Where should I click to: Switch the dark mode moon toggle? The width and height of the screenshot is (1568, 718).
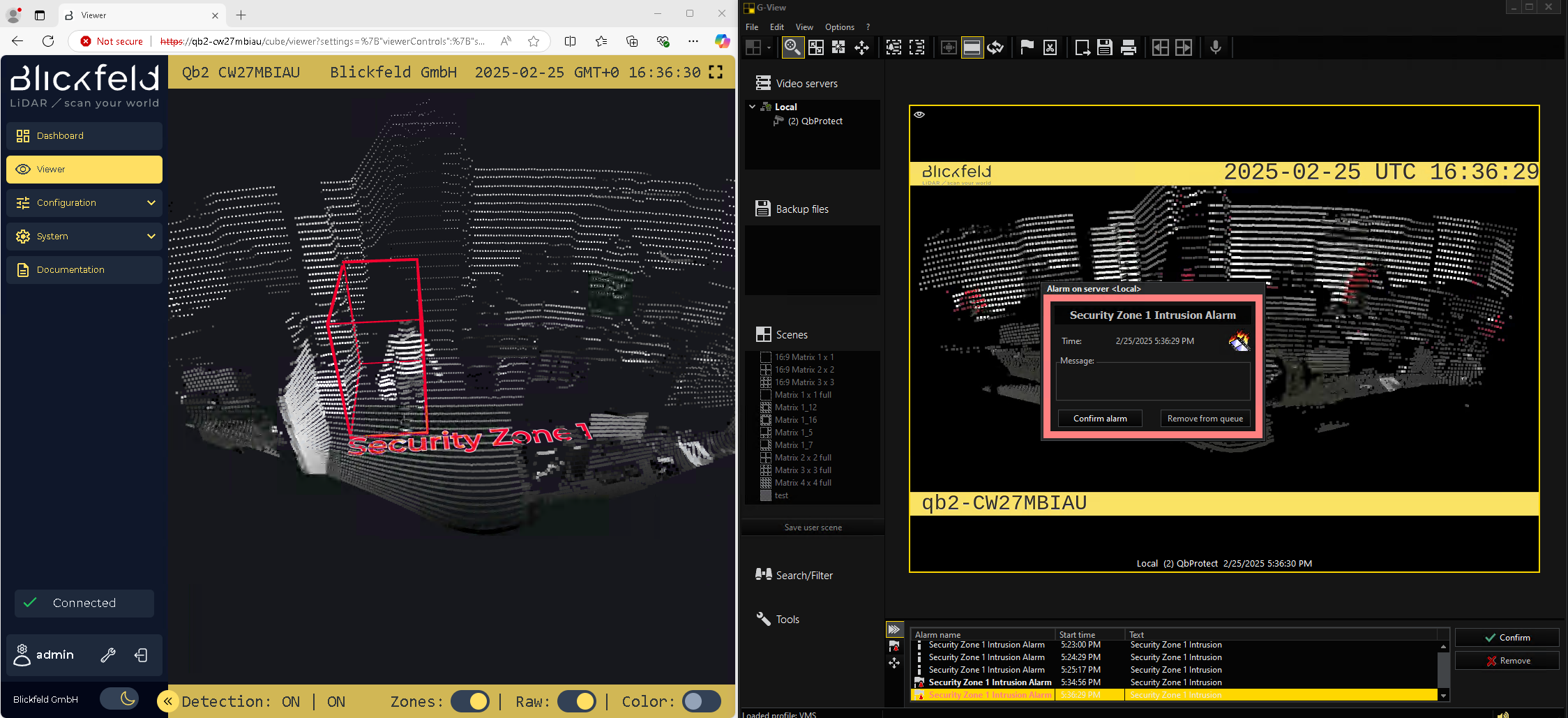(x=119, y=698)
